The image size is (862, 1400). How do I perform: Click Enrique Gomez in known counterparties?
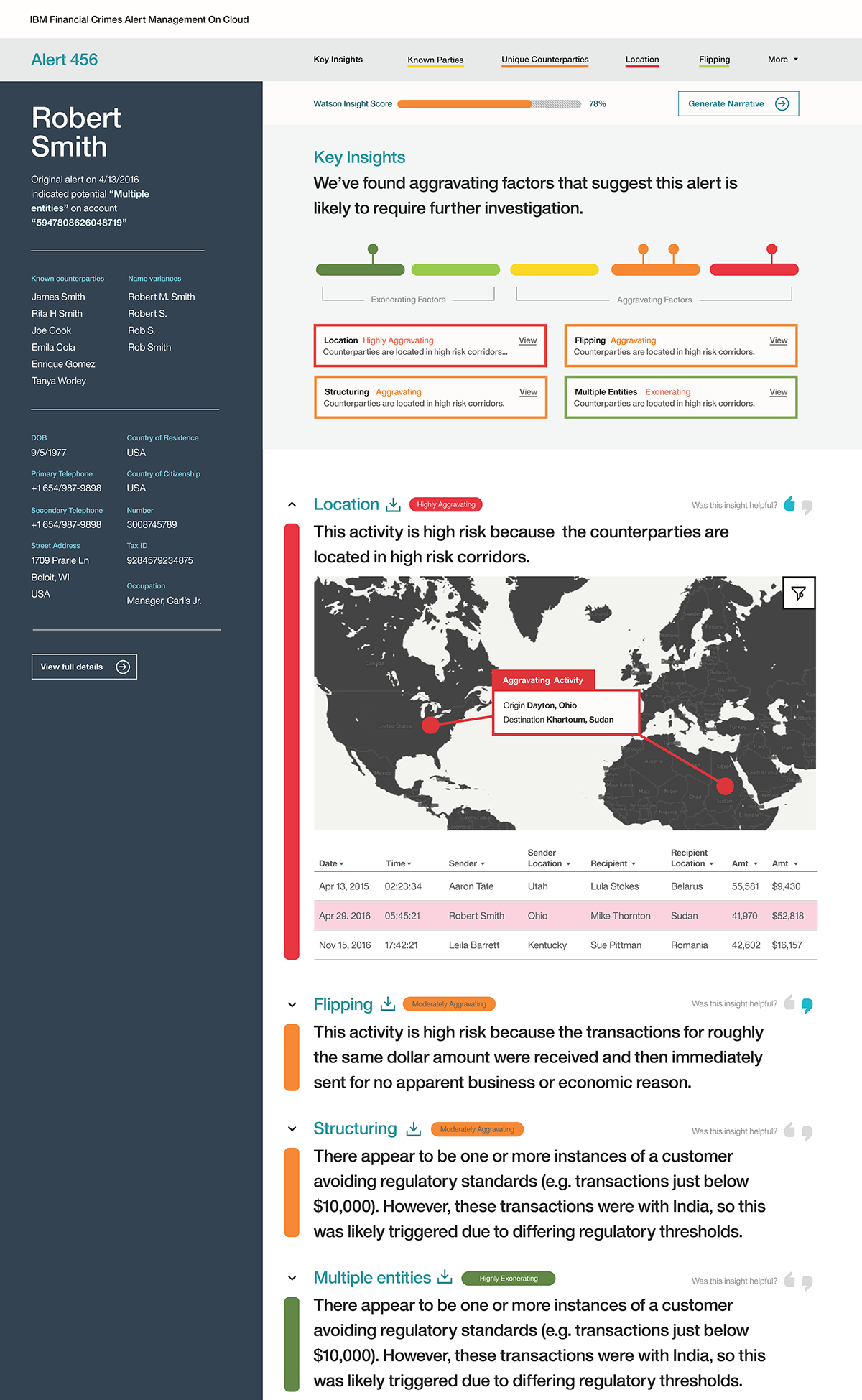pos(63,364)
